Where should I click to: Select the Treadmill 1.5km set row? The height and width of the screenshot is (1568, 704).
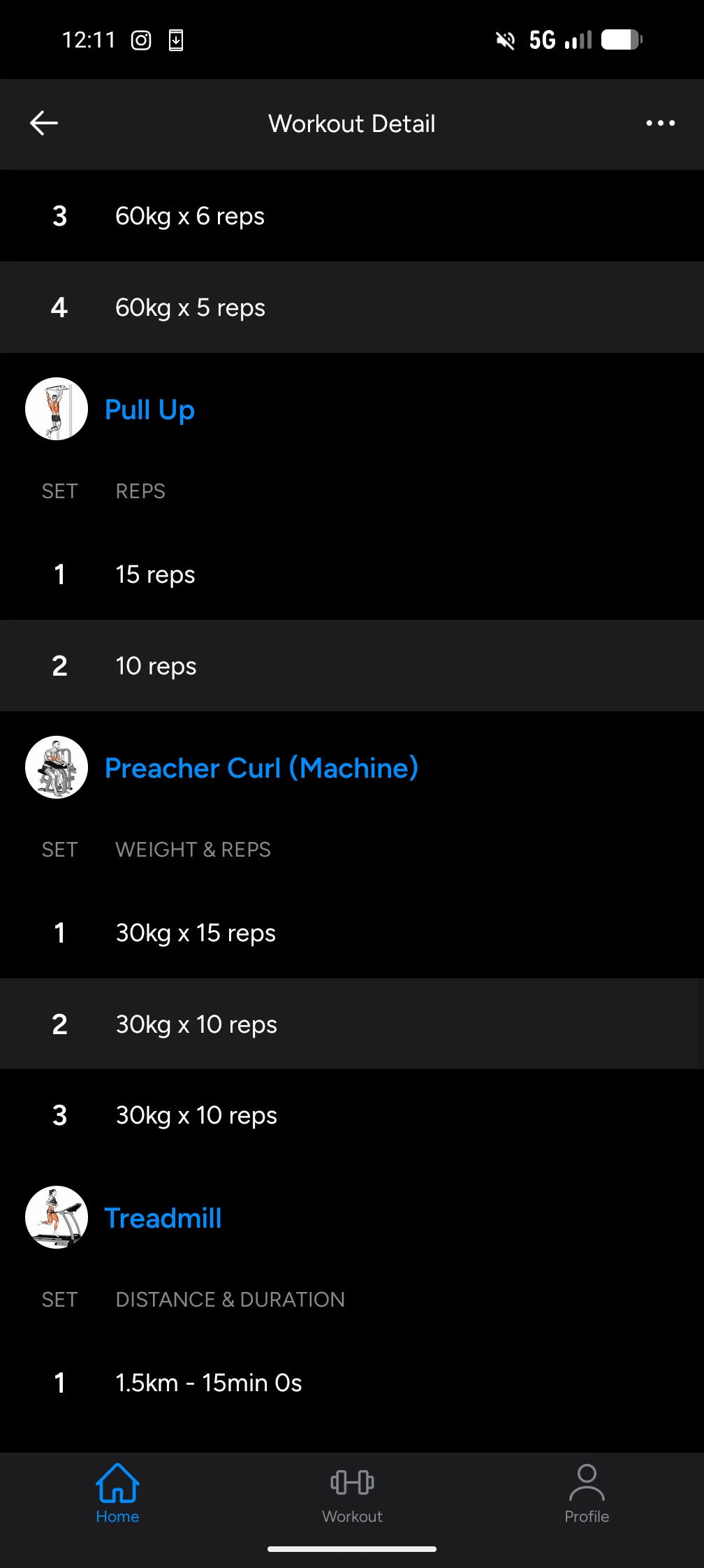[x=352, y=1383]
